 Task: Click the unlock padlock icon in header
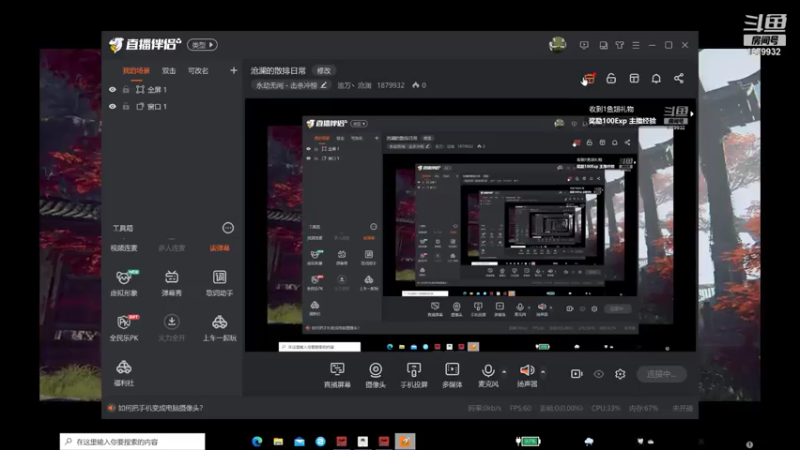611,79
